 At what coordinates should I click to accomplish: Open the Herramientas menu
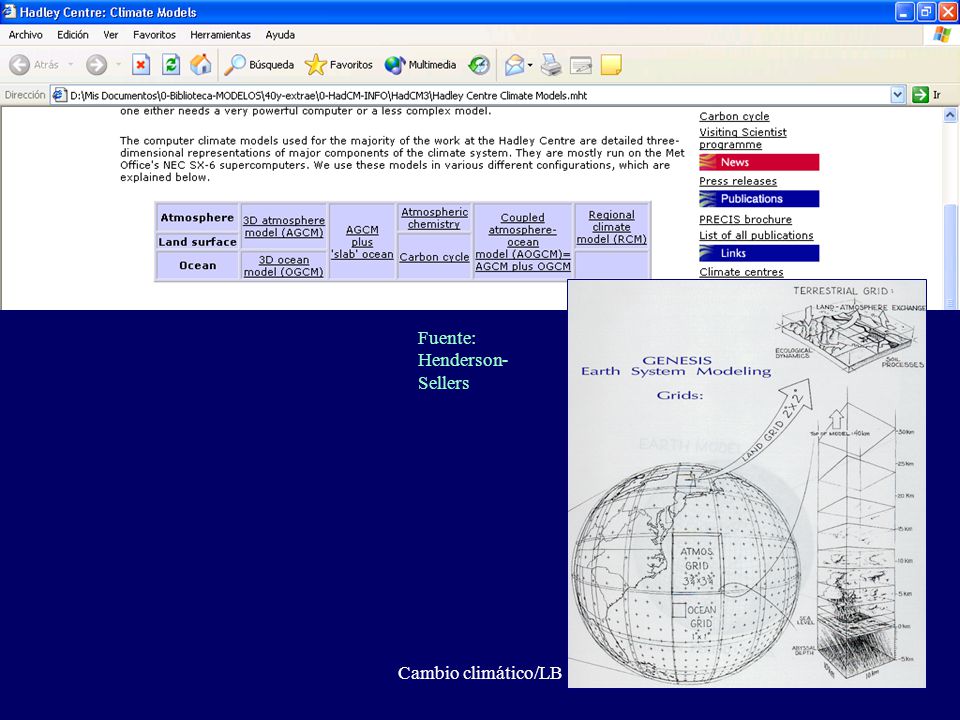220,35
